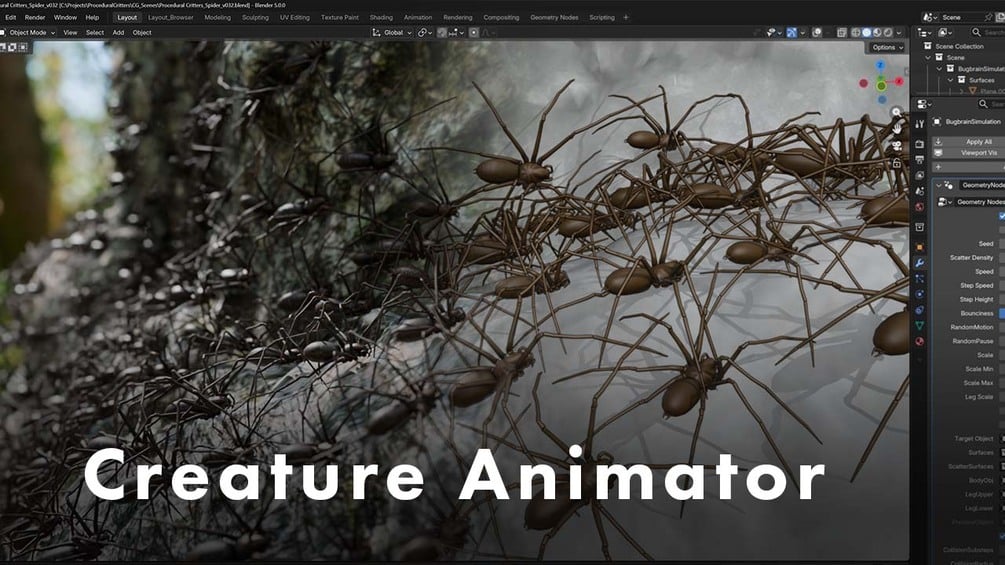Open the View Layer properties tab

(919, 176)
